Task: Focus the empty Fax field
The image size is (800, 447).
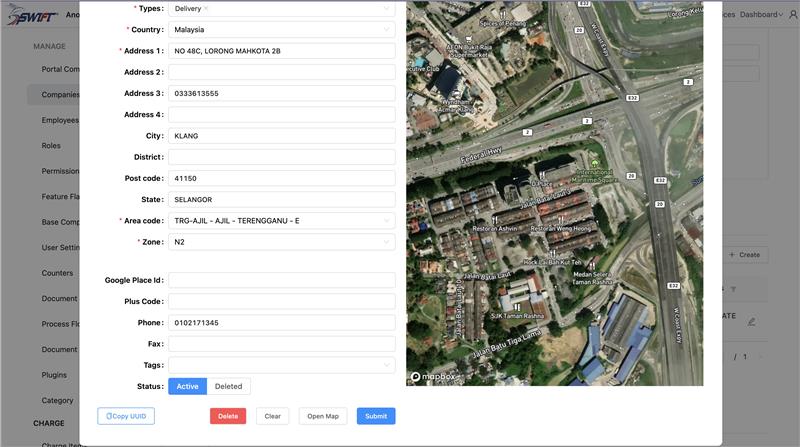Action: click(x=282, y=344)
